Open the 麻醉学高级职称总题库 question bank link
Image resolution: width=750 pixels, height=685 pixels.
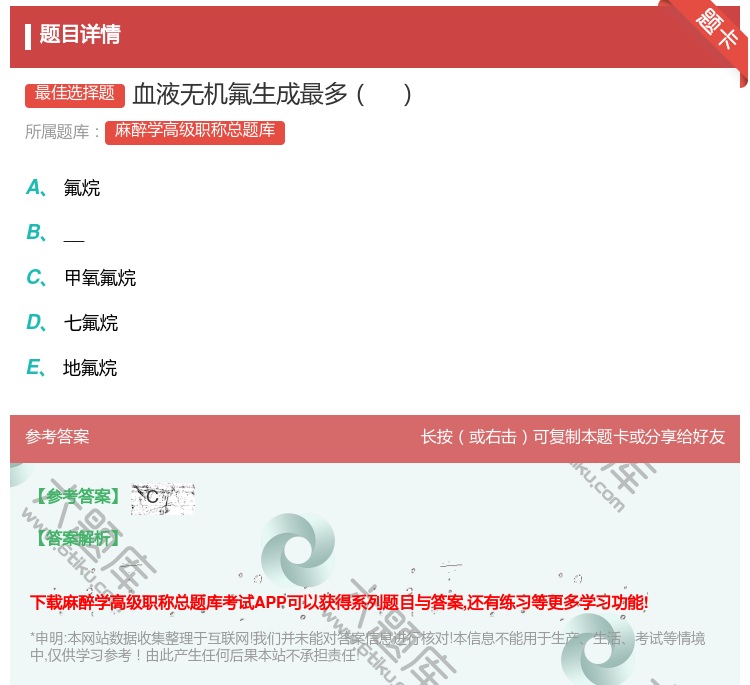pos(195,132)
